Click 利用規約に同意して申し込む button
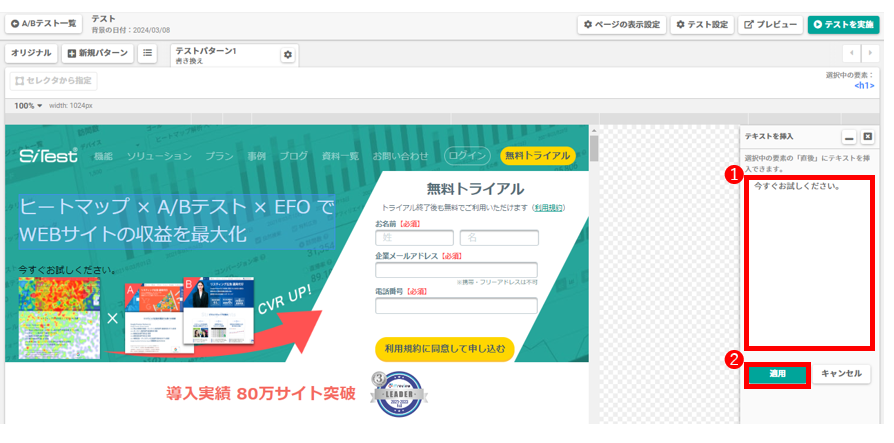The height and width of the screenshot is (443, 894). 445,349
